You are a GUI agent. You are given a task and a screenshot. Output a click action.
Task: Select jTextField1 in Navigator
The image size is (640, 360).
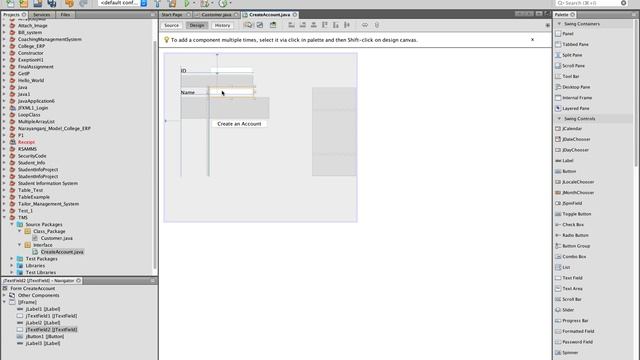(51, 316)
